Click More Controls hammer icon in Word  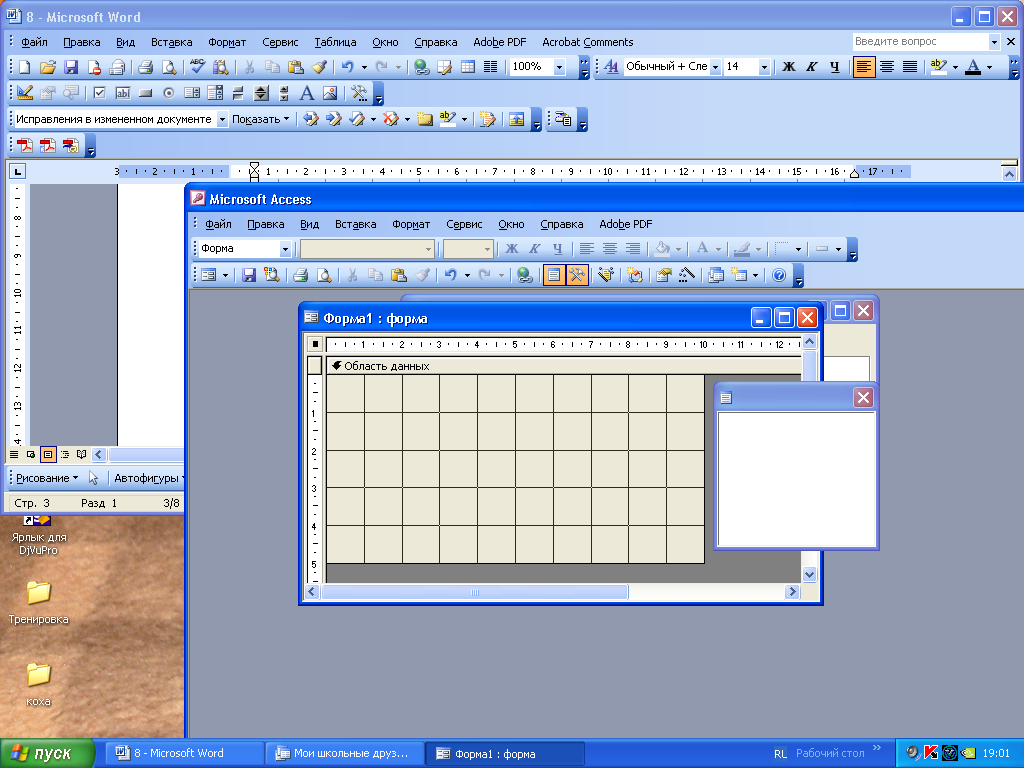[359, 93]
